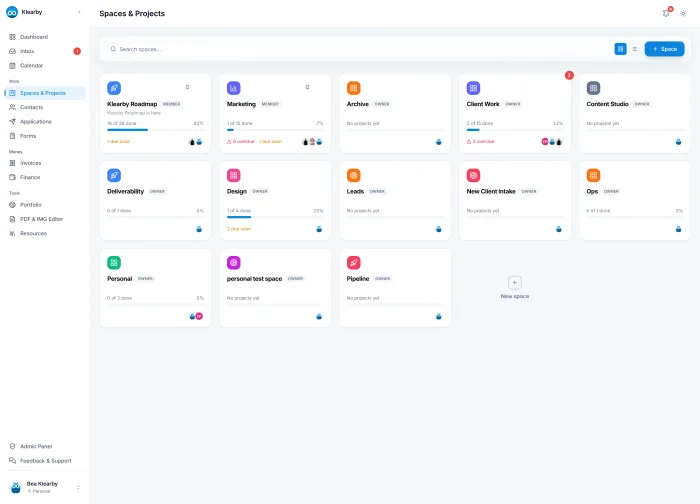Screen dimensions: 700x504
Task: Click the owner avatar on Ops card
Action: pos(678,229)
